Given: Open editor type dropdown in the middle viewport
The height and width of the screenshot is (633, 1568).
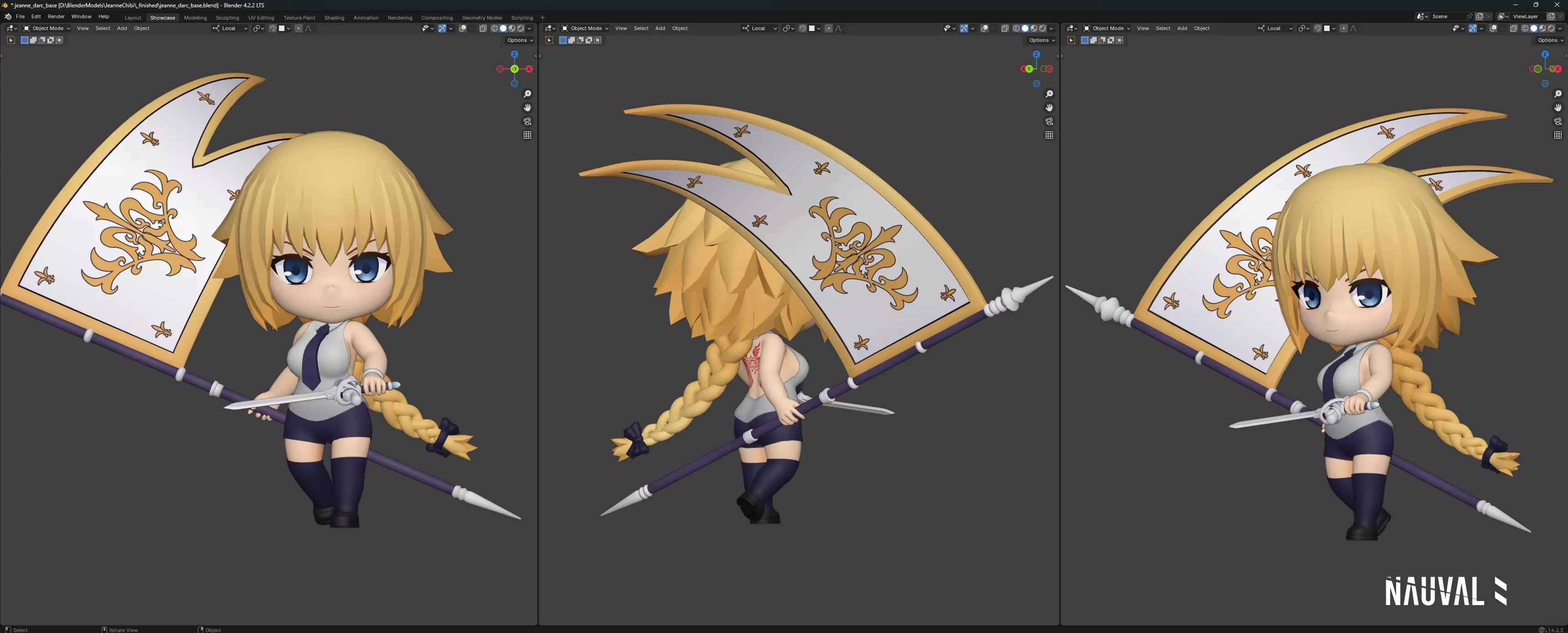Looking at the screenshot, I should pos(550,28).
